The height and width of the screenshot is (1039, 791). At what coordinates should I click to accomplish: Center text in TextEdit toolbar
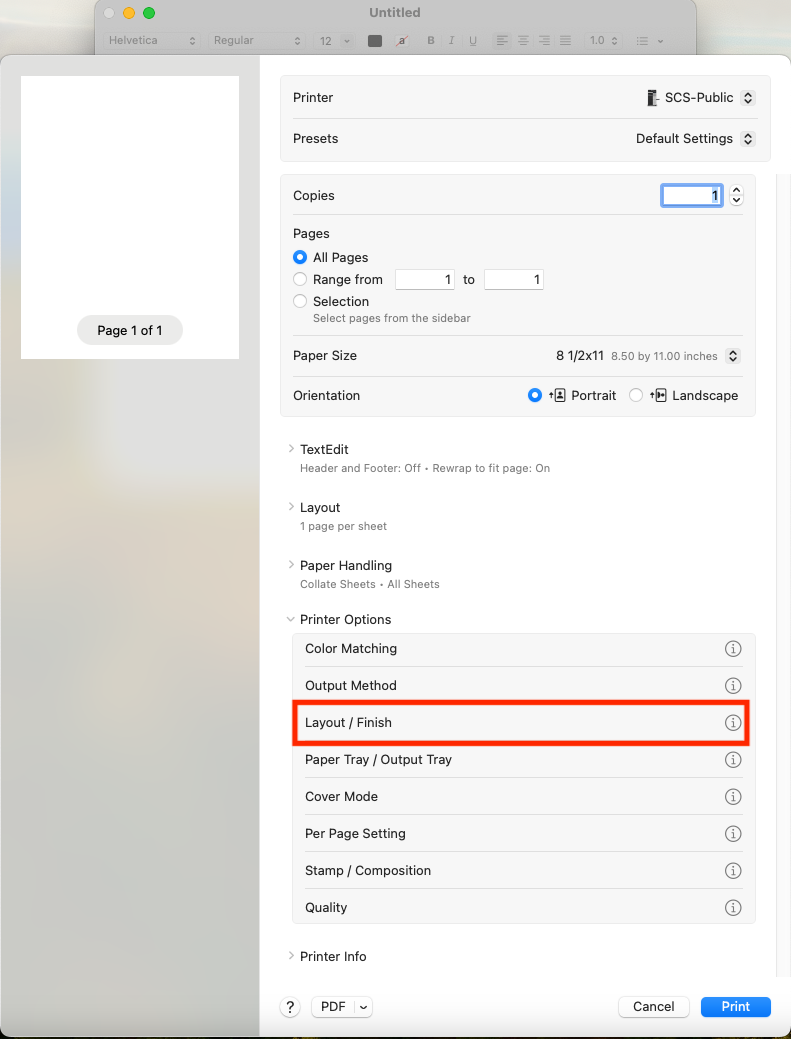click(x=523, y=40)
